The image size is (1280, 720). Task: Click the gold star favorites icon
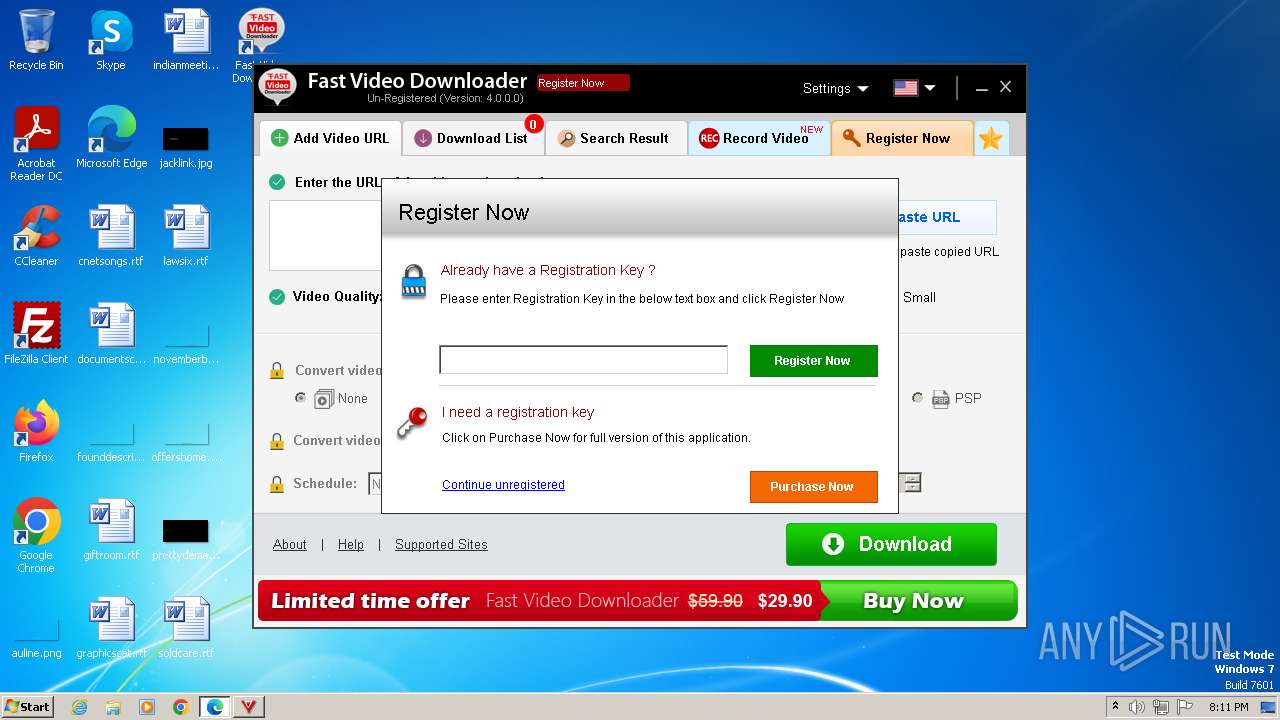point(991,139)
